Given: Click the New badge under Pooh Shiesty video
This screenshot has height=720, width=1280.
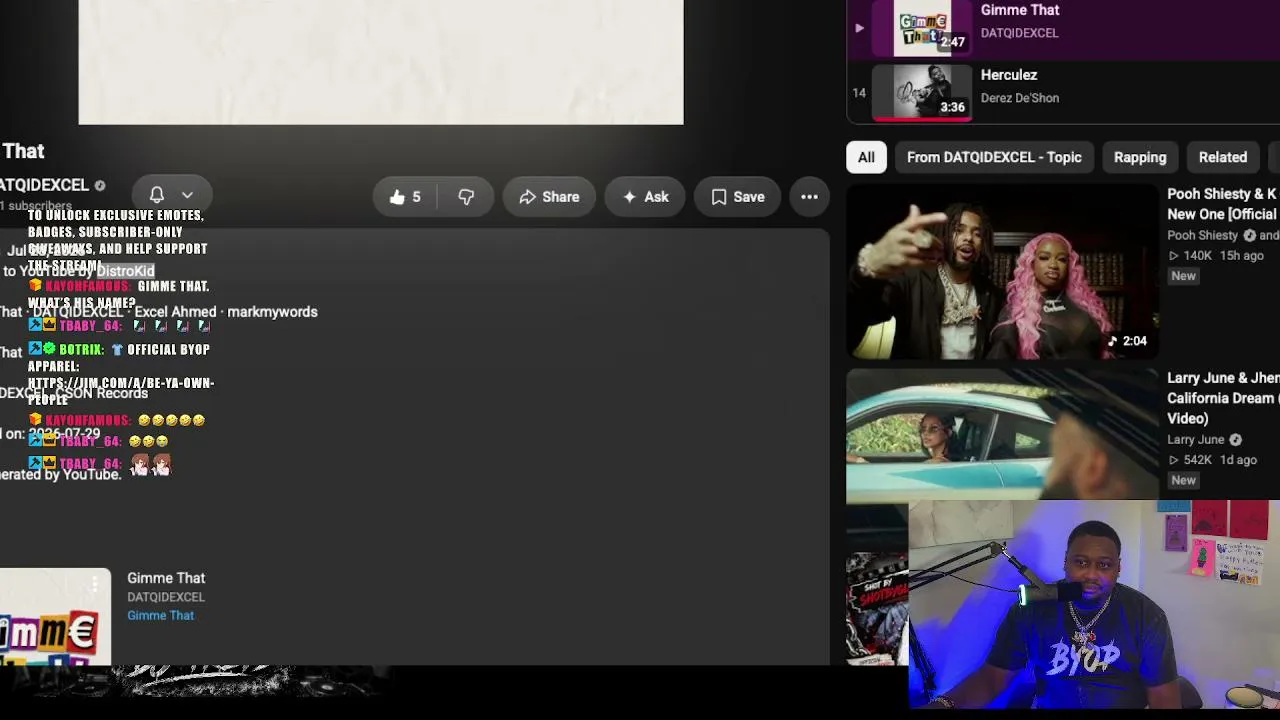Looking at the screenshot, I should pos(1183,276).
